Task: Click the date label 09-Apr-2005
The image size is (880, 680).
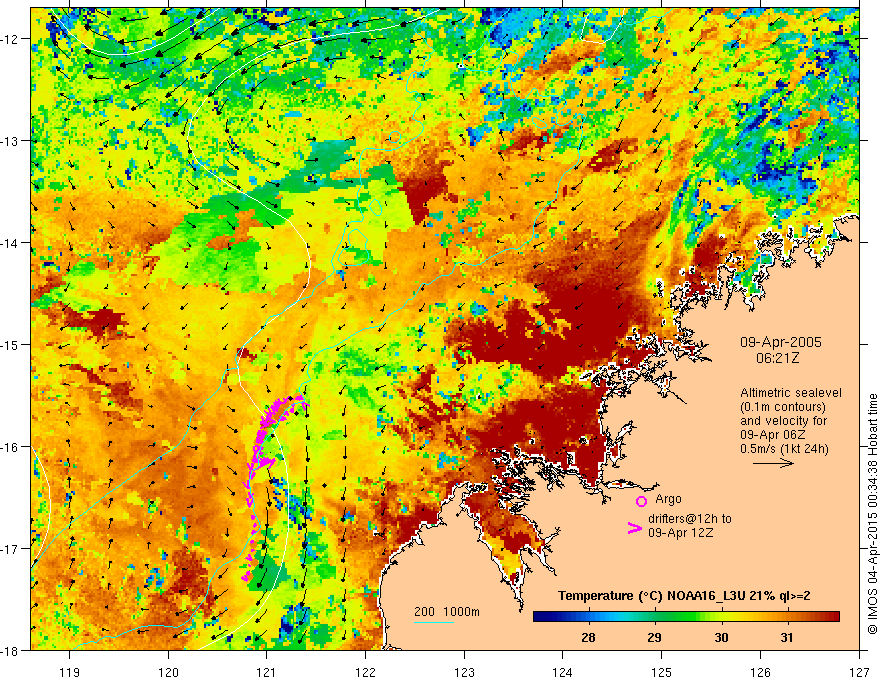Action: (780, 342)
